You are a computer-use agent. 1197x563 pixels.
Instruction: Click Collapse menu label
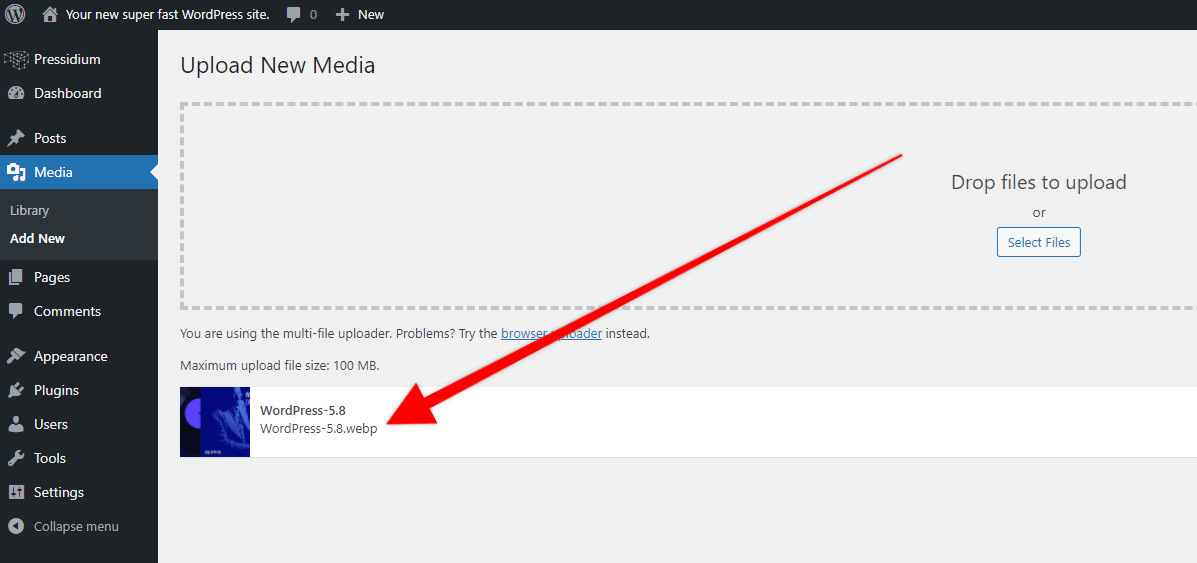tap(76, 526)
